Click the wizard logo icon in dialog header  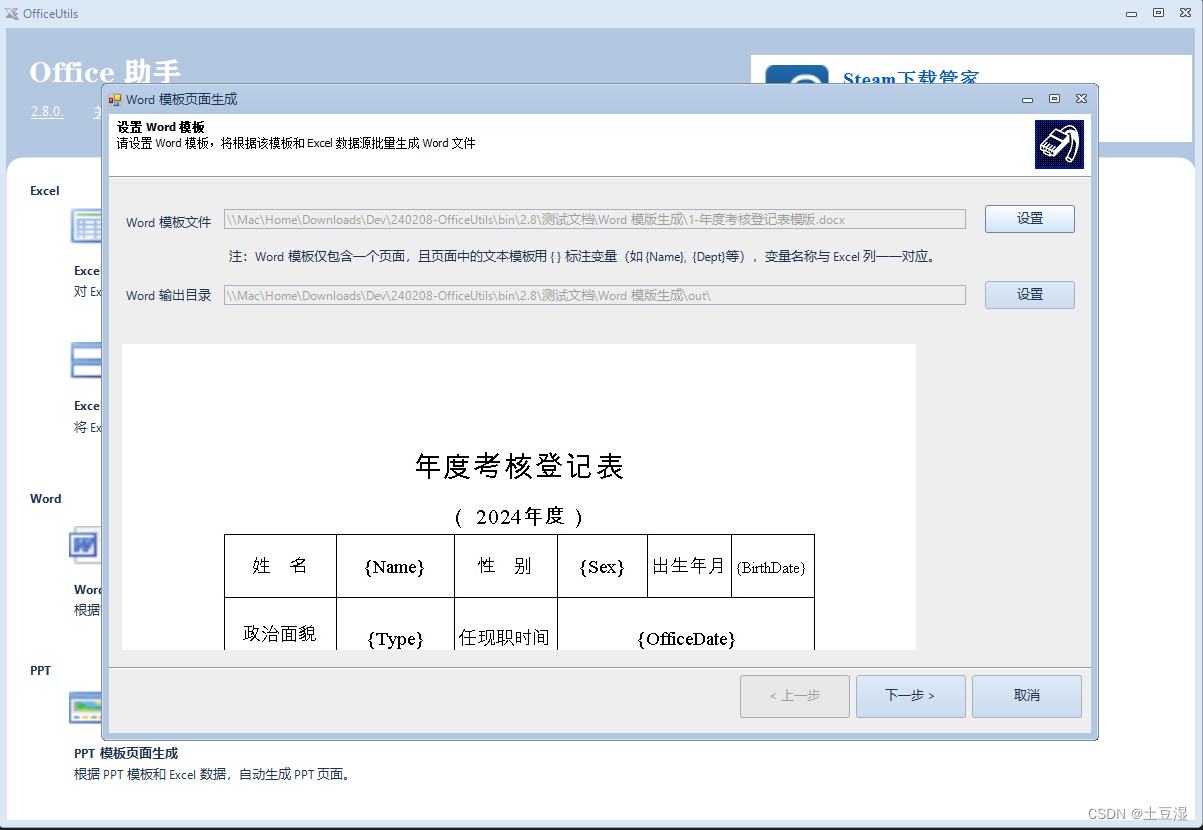coord(1059,144)
